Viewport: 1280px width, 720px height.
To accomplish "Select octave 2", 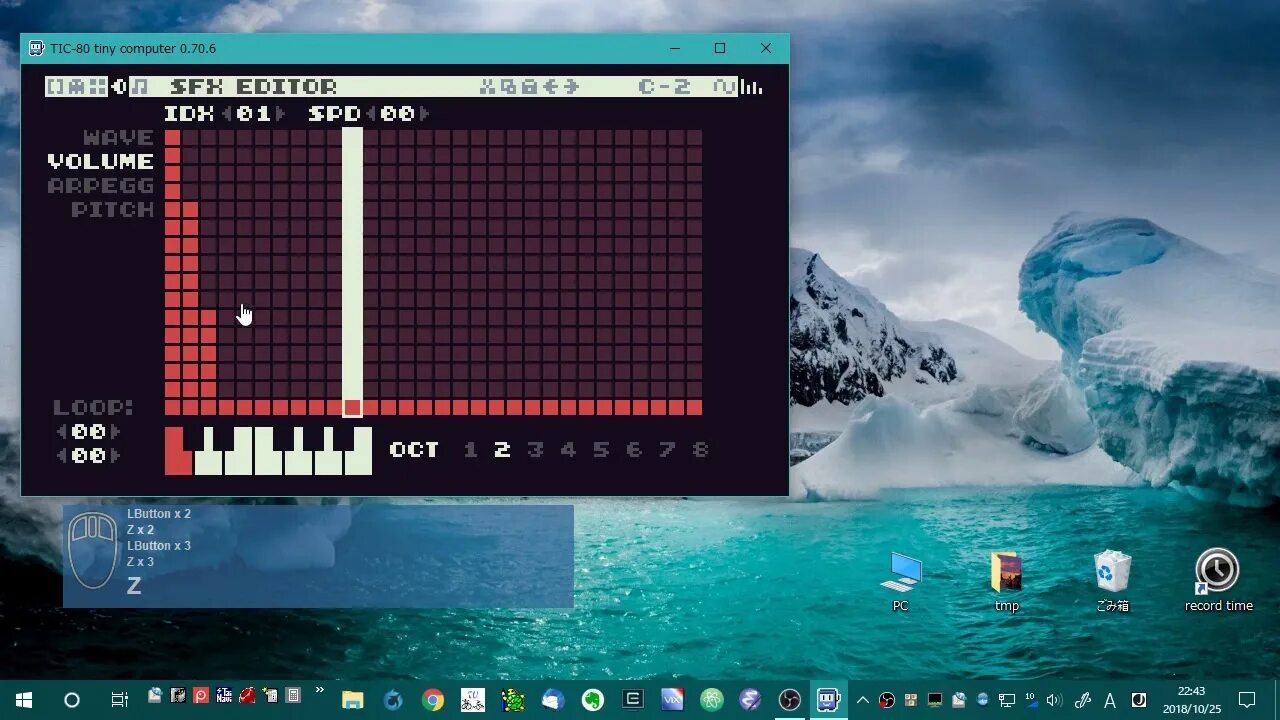I will (x=502, y=450).
